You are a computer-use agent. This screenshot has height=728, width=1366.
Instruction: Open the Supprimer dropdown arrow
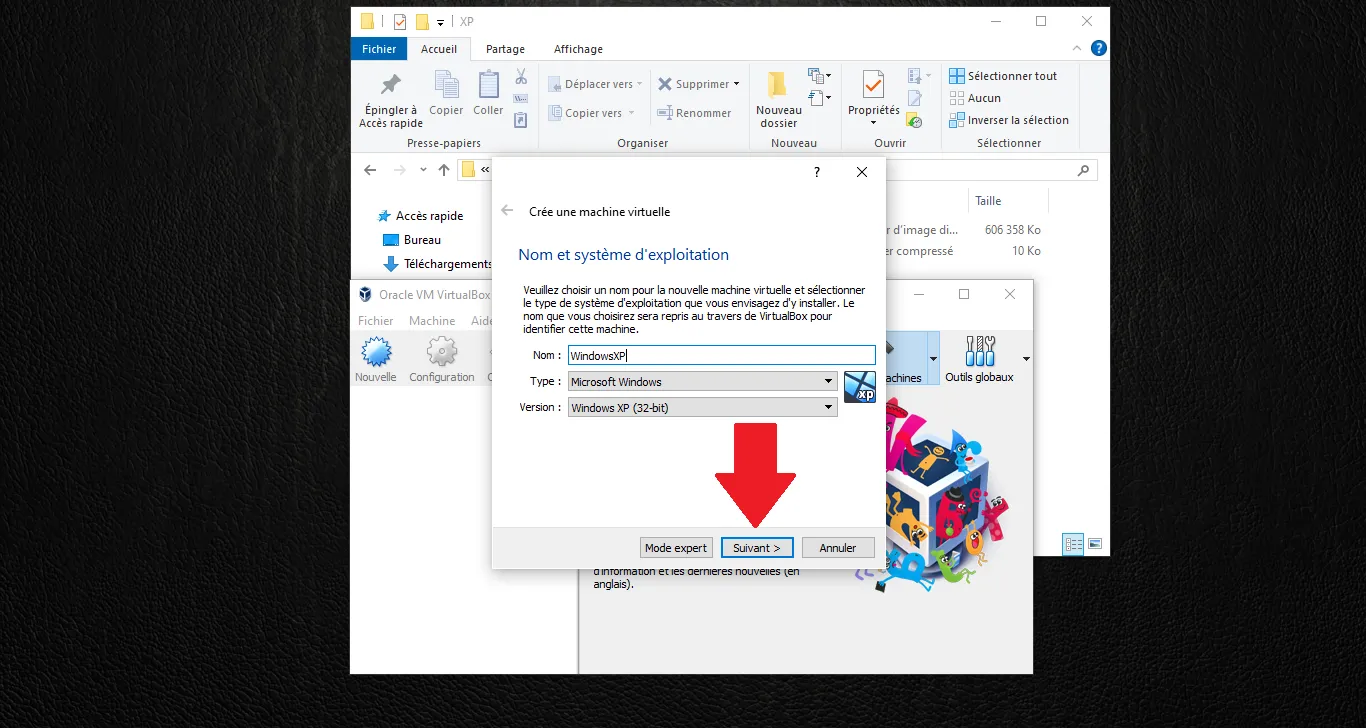737,84
